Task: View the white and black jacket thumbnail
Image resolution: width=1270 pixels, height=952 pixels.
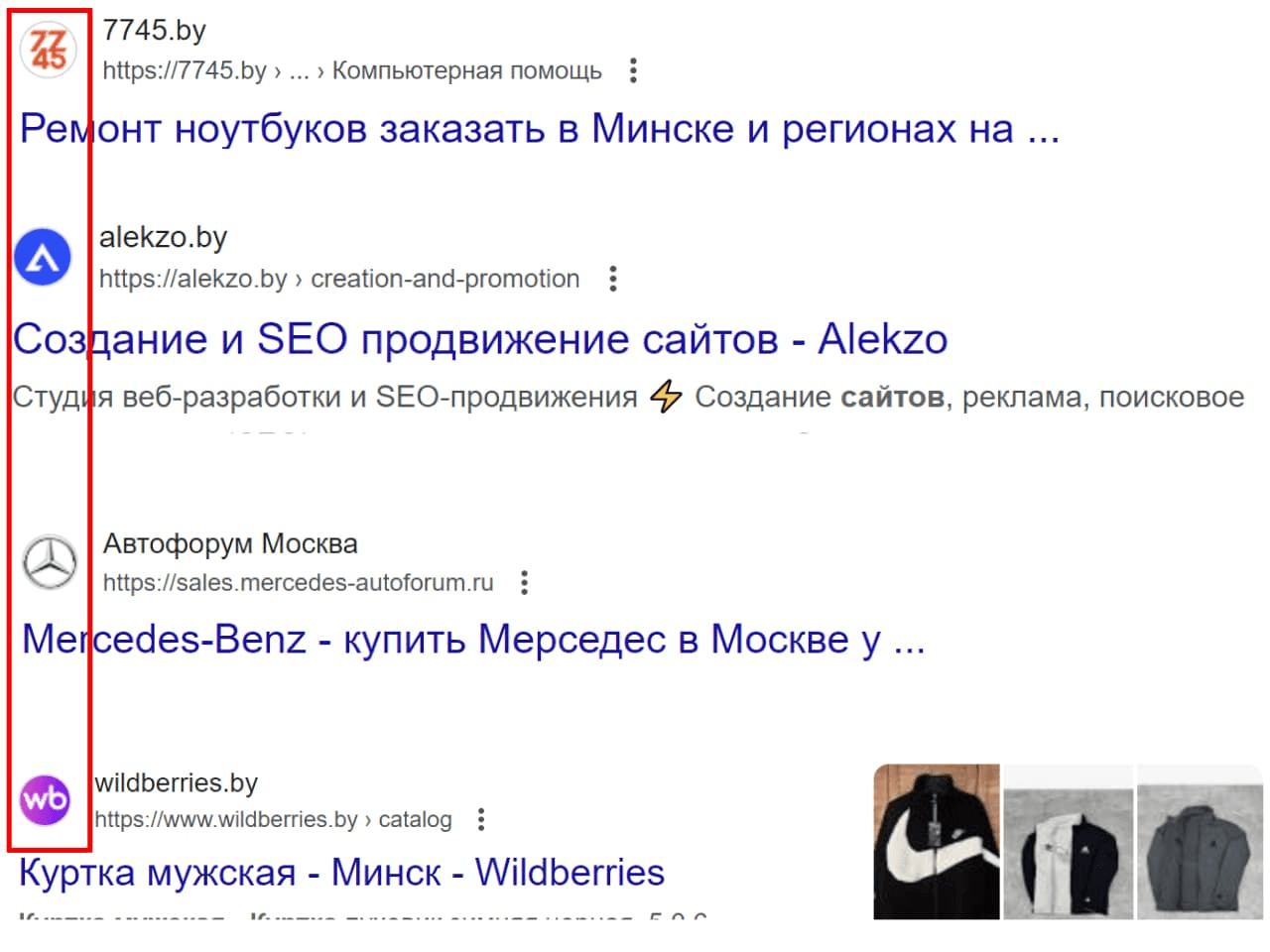Action: point(1068,841)
